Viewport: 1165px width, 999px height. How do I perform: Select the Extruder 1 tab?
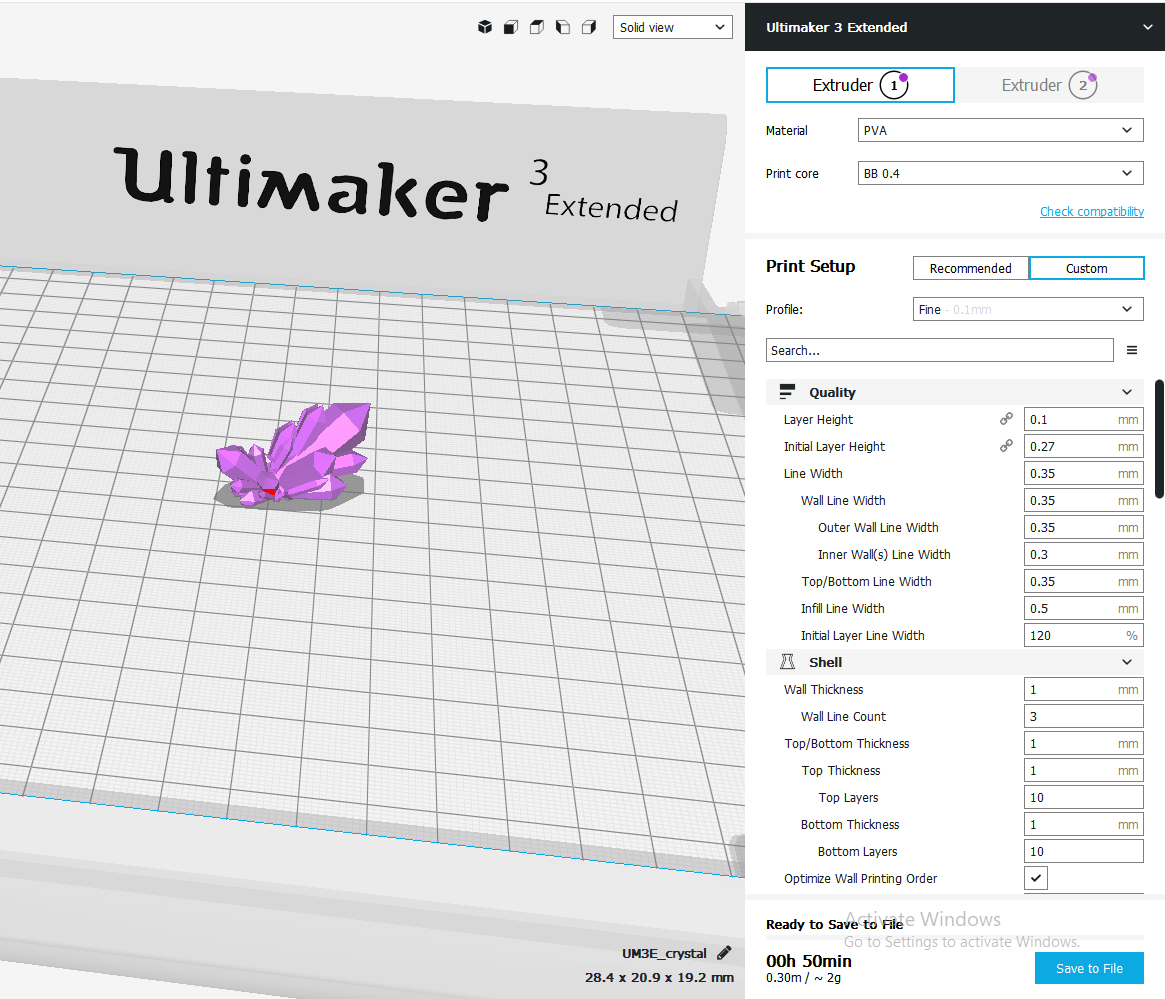[860, 85]
